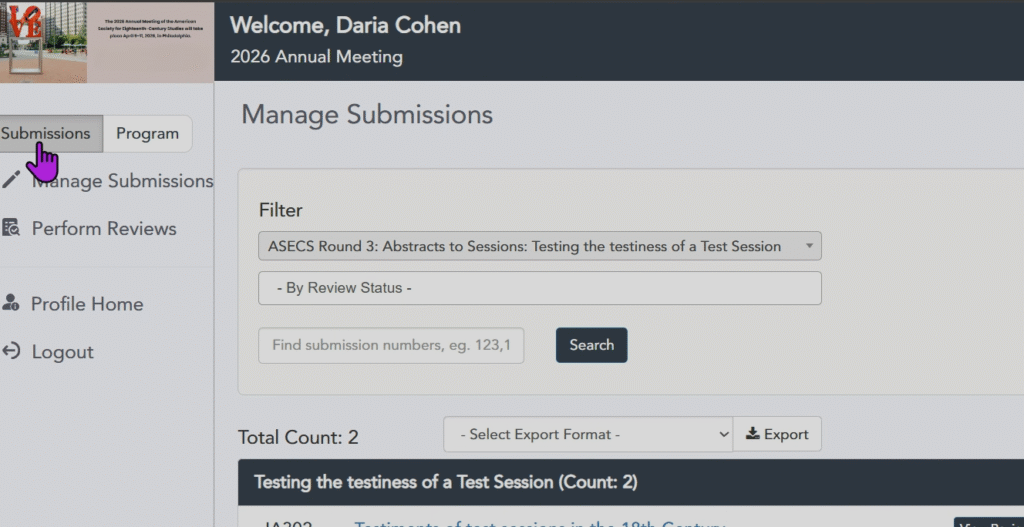This screenshot has width=1024, height=527.
Task: Click the Profile Home user icon
Action: pyautogui.click(x=11, y=303)
